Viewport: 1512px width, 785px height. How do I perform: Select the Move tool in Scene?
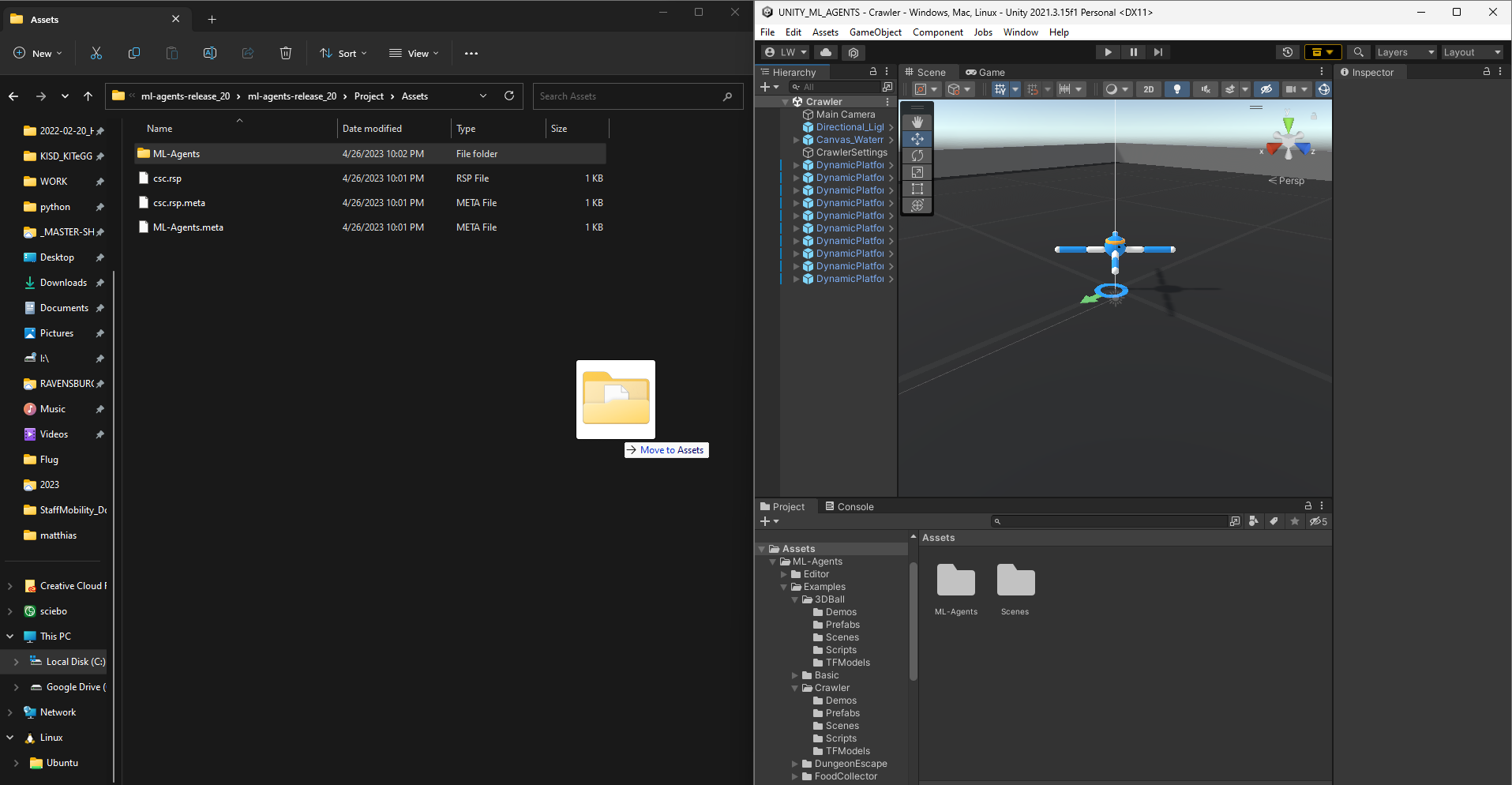[917, 139]
